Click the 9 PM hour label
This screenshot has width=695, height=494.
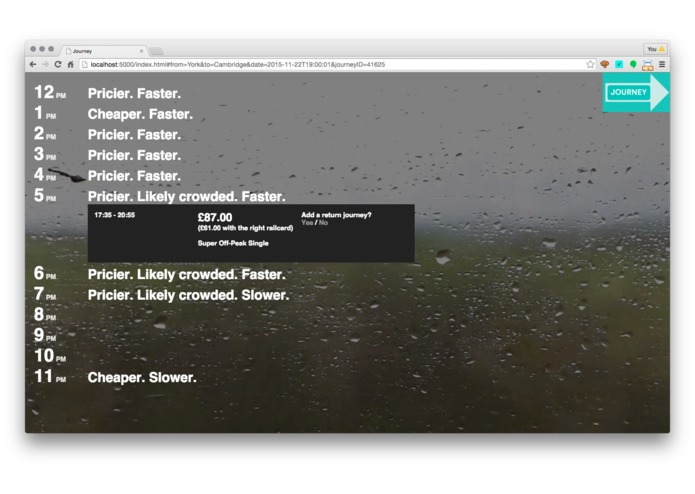[x=45, y=335]
